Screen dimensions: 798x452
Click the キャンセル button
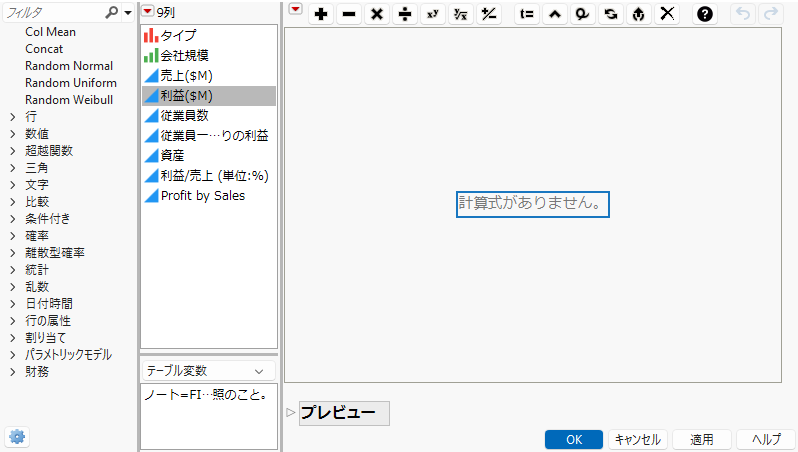tap(638, 439)
